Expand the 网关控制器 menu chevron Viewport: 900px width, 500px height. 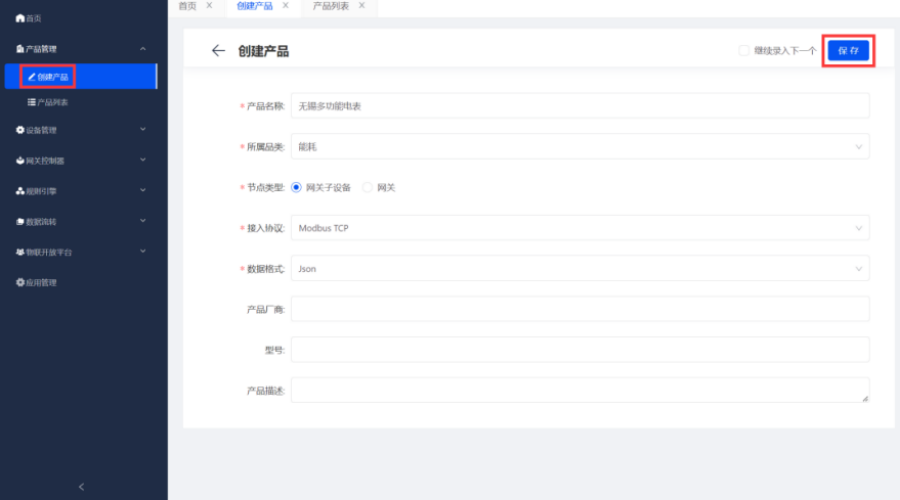click(x=143, y=160)
